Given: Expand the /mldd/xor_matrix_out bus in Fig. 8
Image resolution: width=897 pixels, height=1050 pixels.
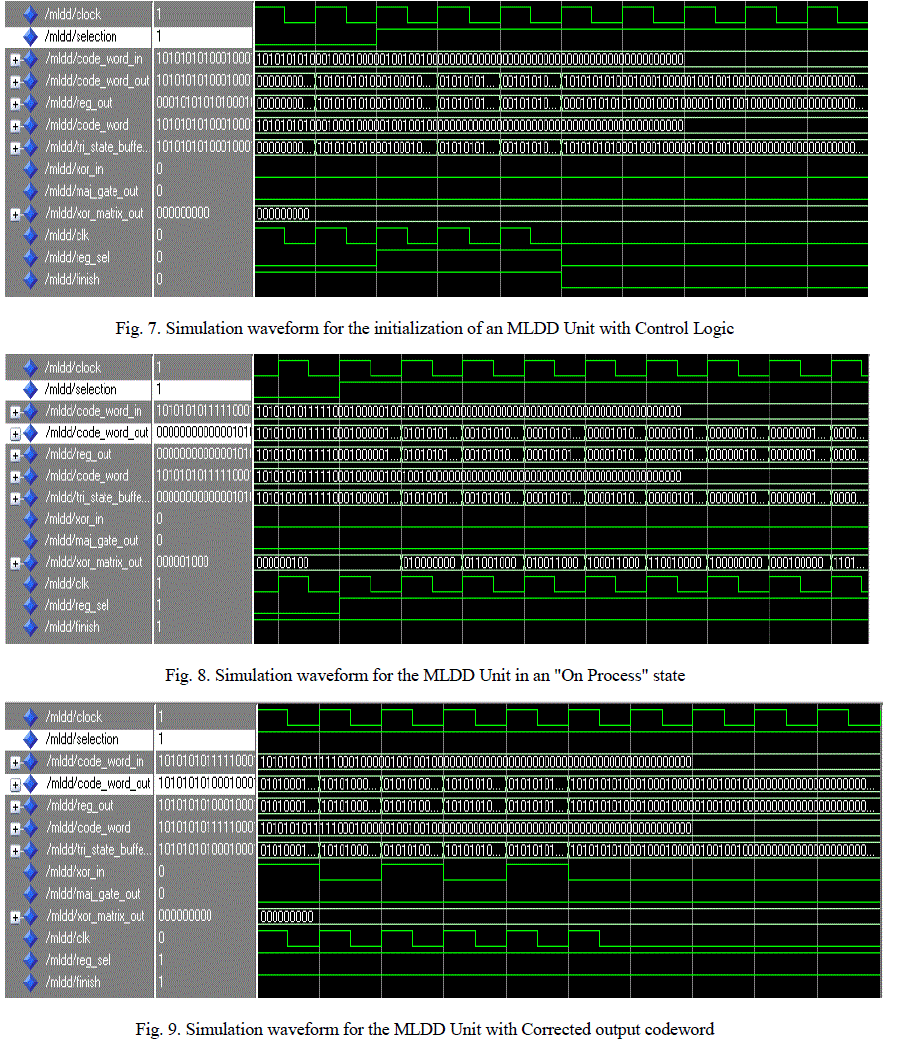Looking at the screenshot, I should point(14,562).
